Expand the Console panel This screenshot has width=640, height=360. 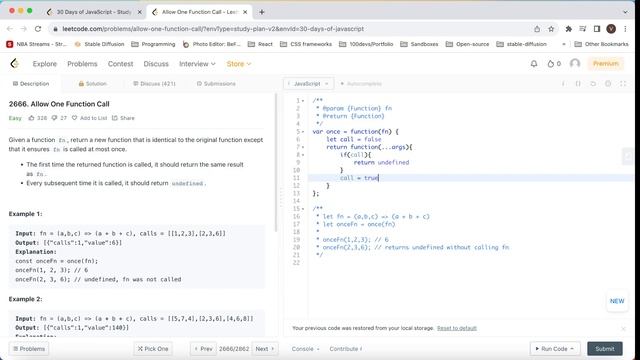tap(305, 349)
